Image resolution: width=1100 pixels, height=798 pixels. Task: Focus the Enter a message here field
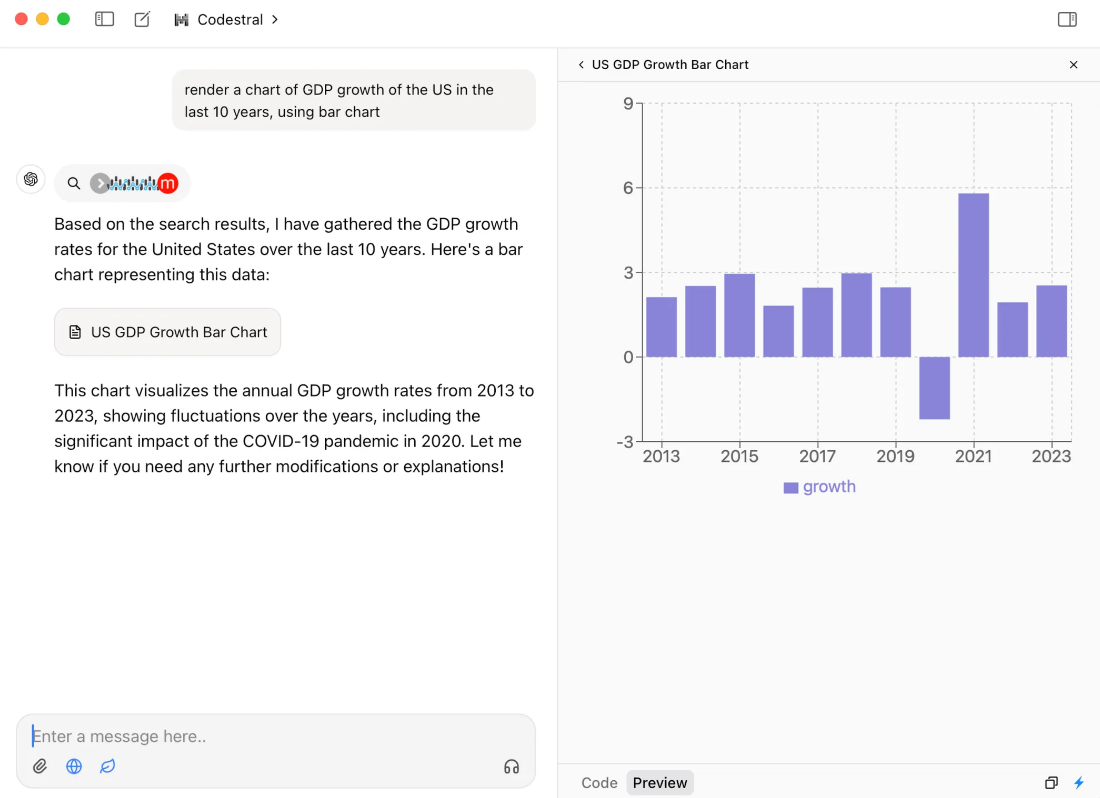pos(276,736)
